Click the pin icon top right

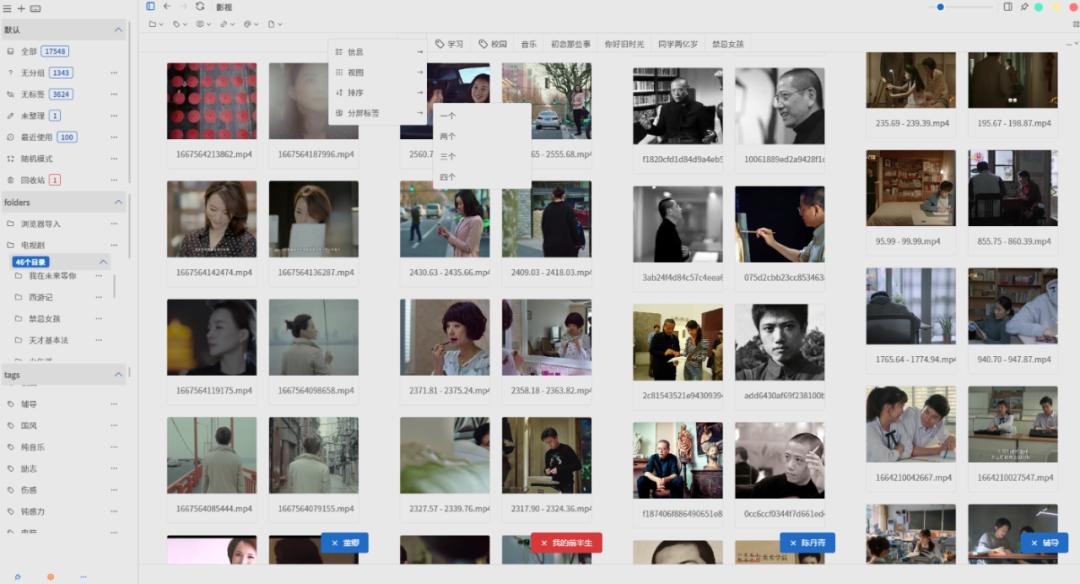[x=1024, y=7]
